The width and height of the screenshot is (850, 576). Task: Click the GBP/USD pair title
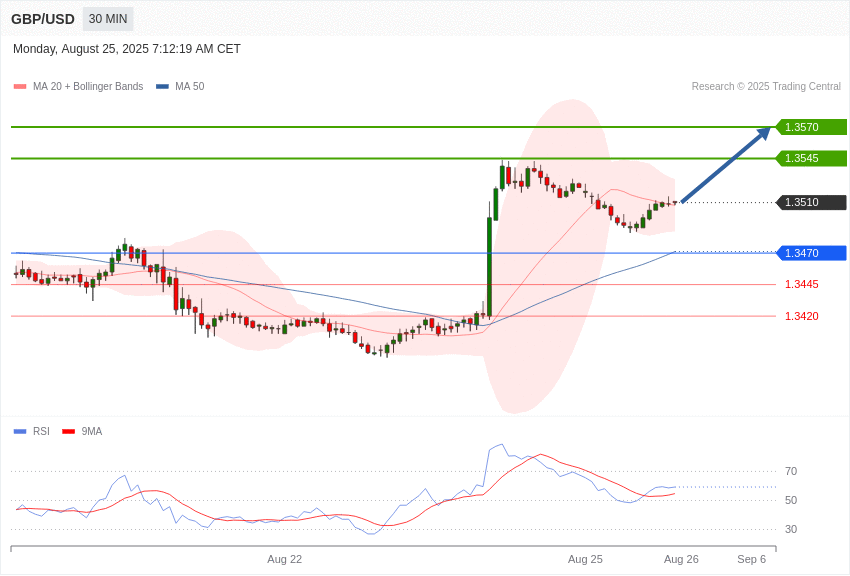point(43,19)
